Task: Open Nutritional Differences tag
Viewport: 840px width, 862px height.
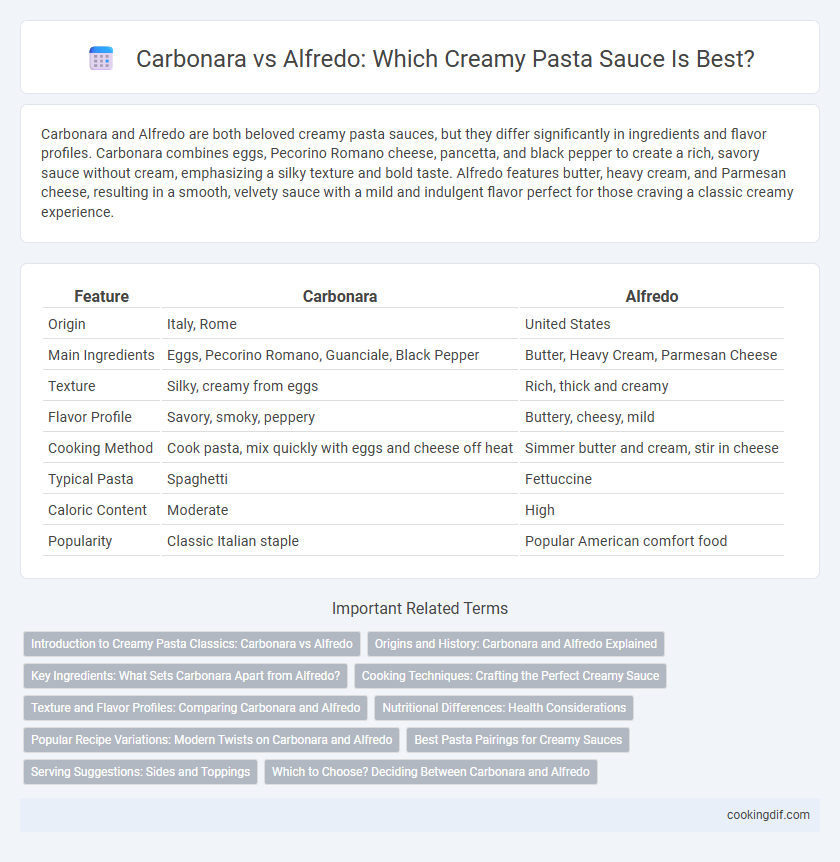Action: (504, 708)
